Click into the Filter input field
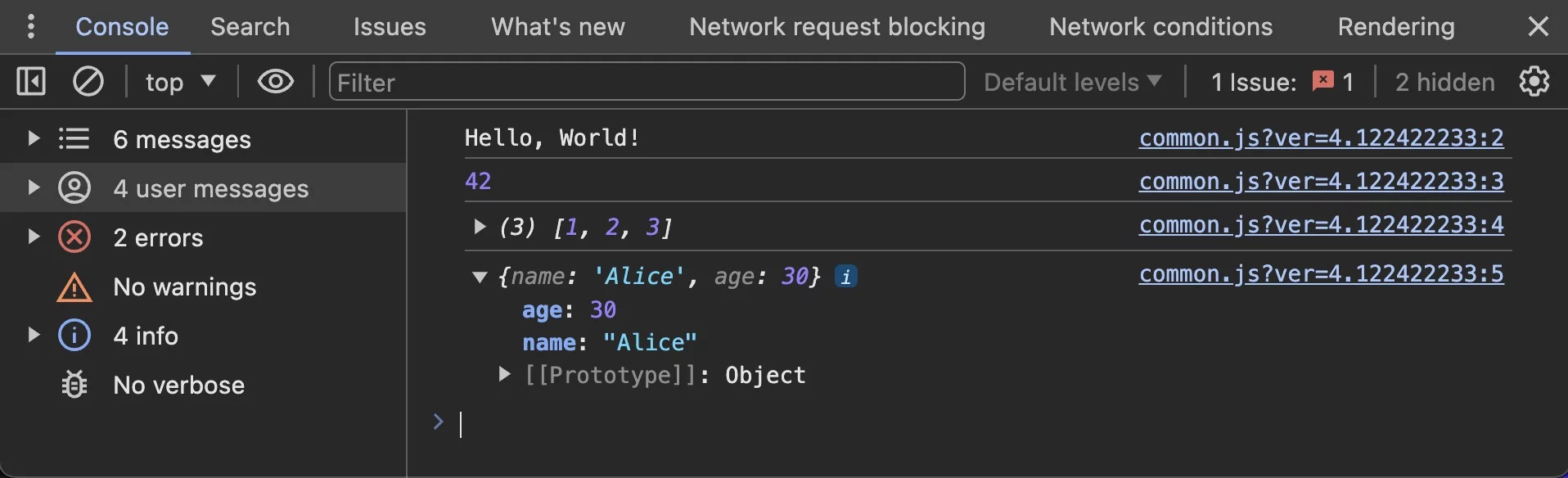 pyautogui.click(x=647, y=82)
